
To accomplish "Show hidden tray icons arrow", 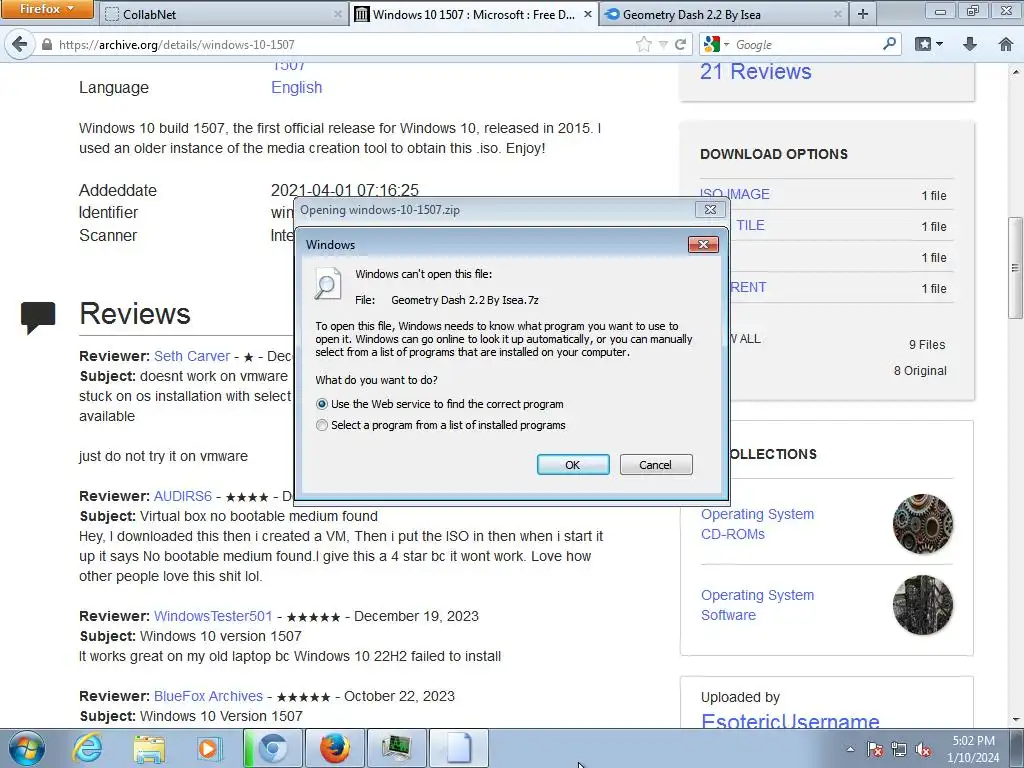I will click(850, 749).
